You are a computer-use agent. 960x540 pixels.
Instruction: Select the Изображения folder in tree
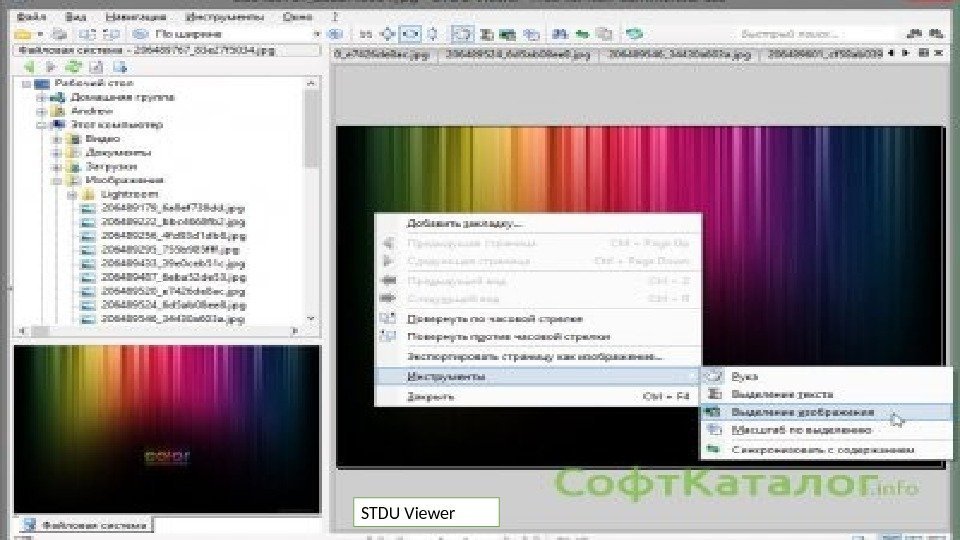(124, 180)
